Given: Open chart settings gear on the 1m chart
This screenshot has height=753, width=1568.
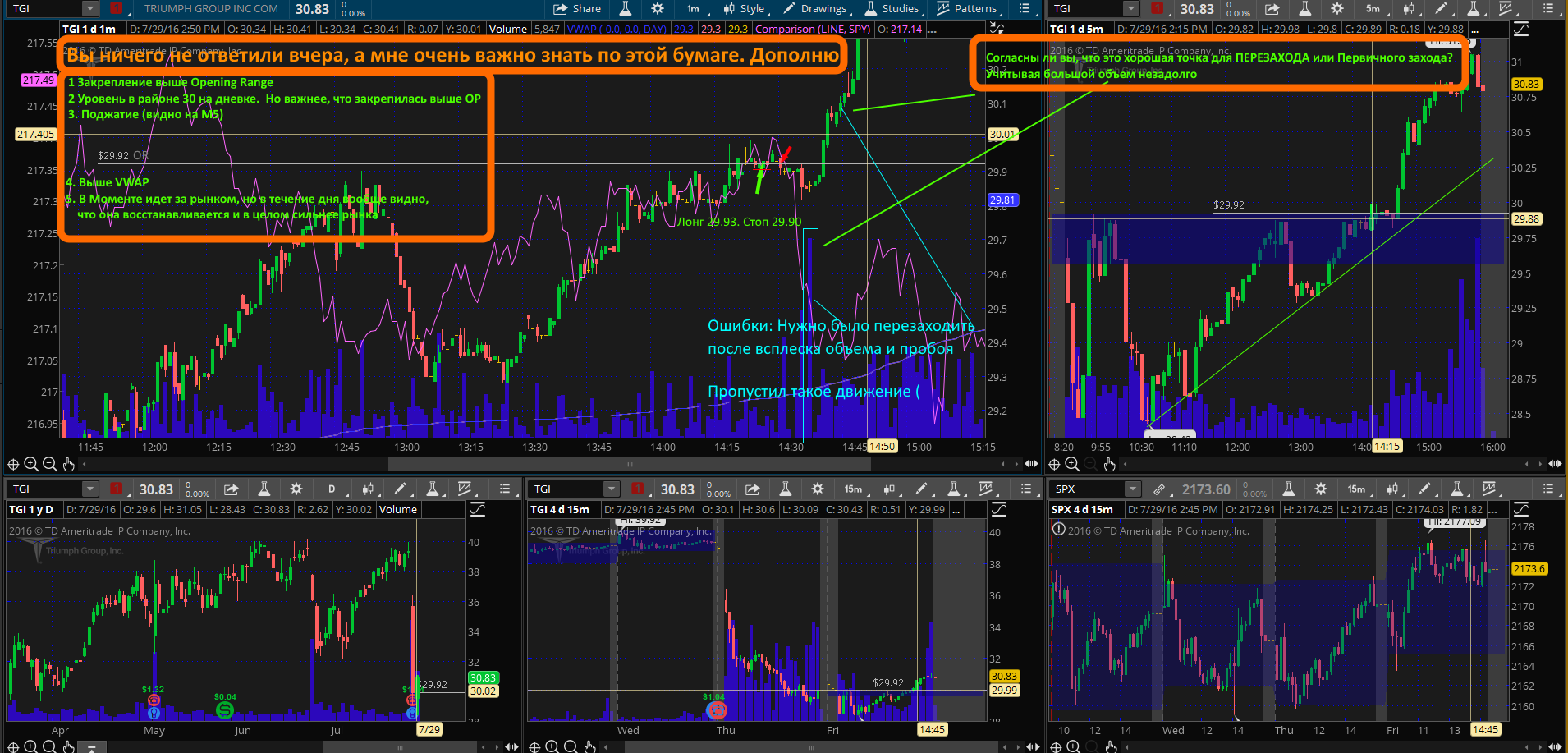Looking at the screenshot, I should click(657, 8).
